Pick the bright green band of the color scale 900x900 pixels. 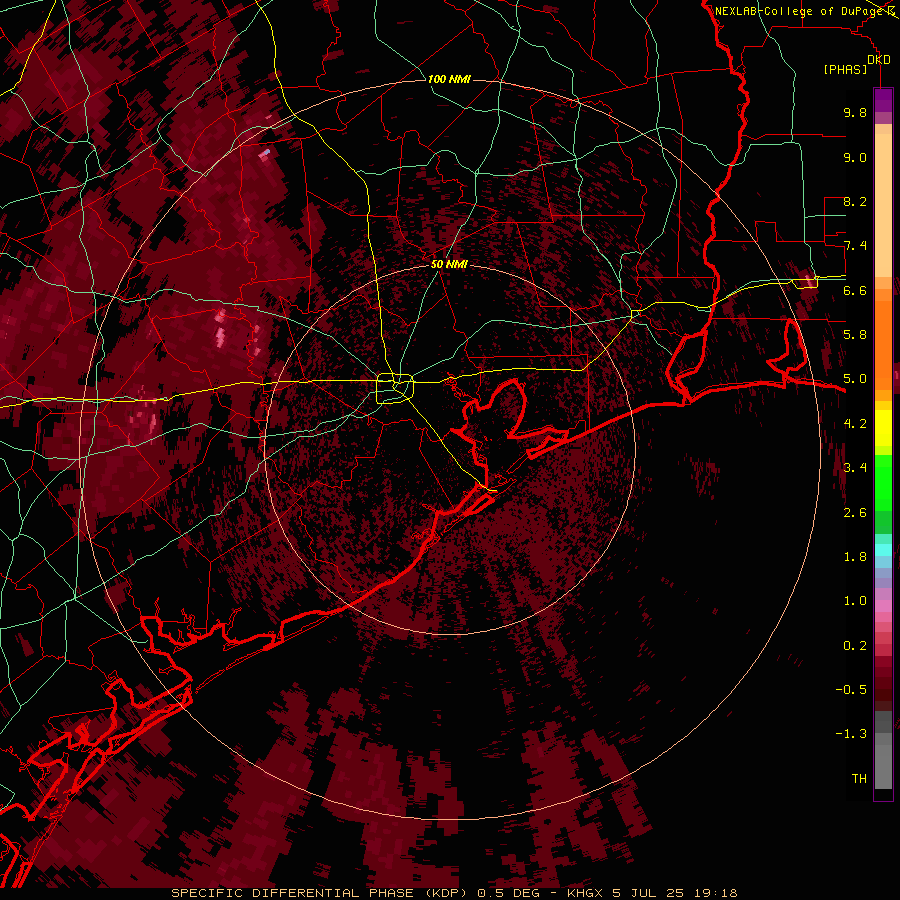click(883, 482)
